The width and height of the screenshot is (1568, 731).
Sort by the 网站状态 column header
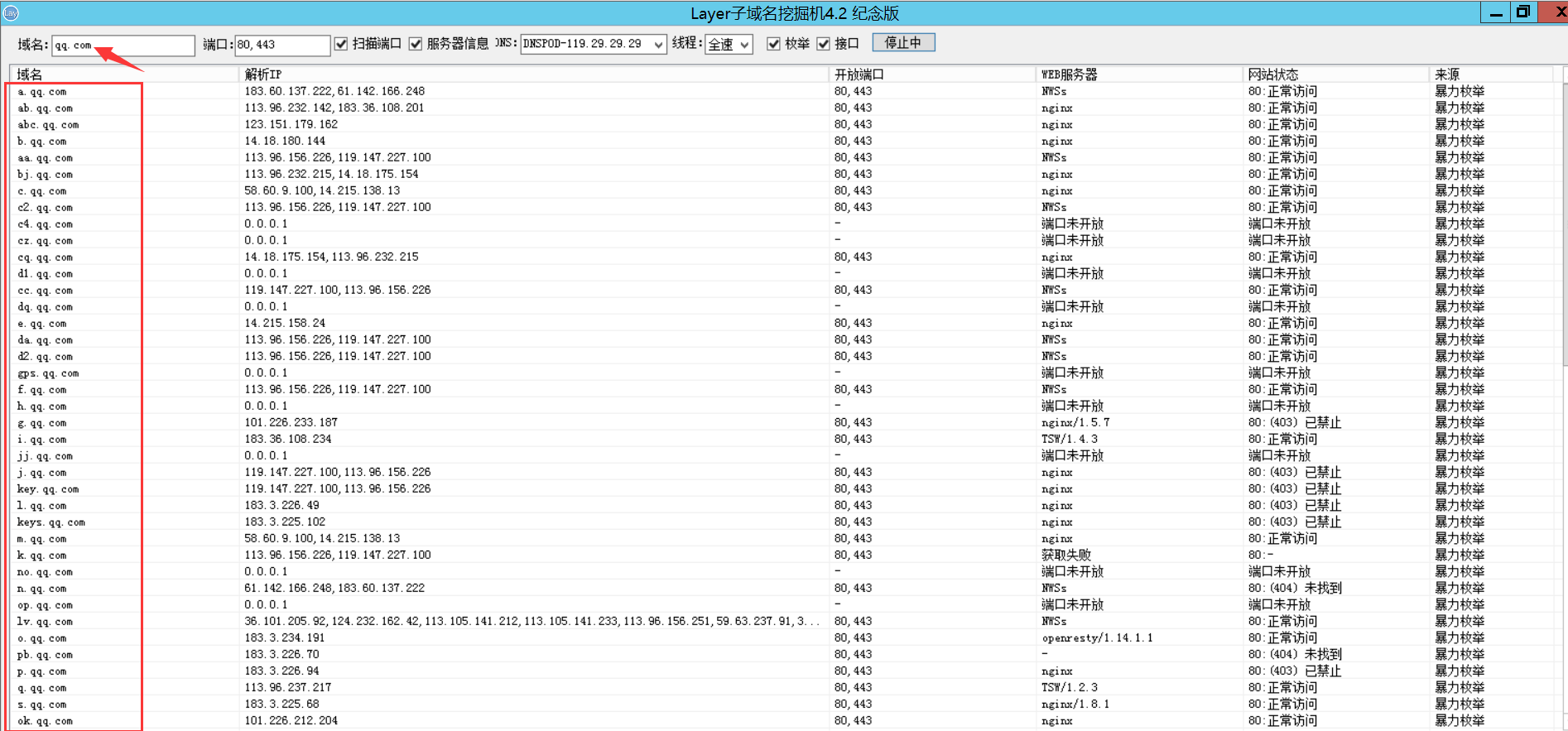[1335, 75]
